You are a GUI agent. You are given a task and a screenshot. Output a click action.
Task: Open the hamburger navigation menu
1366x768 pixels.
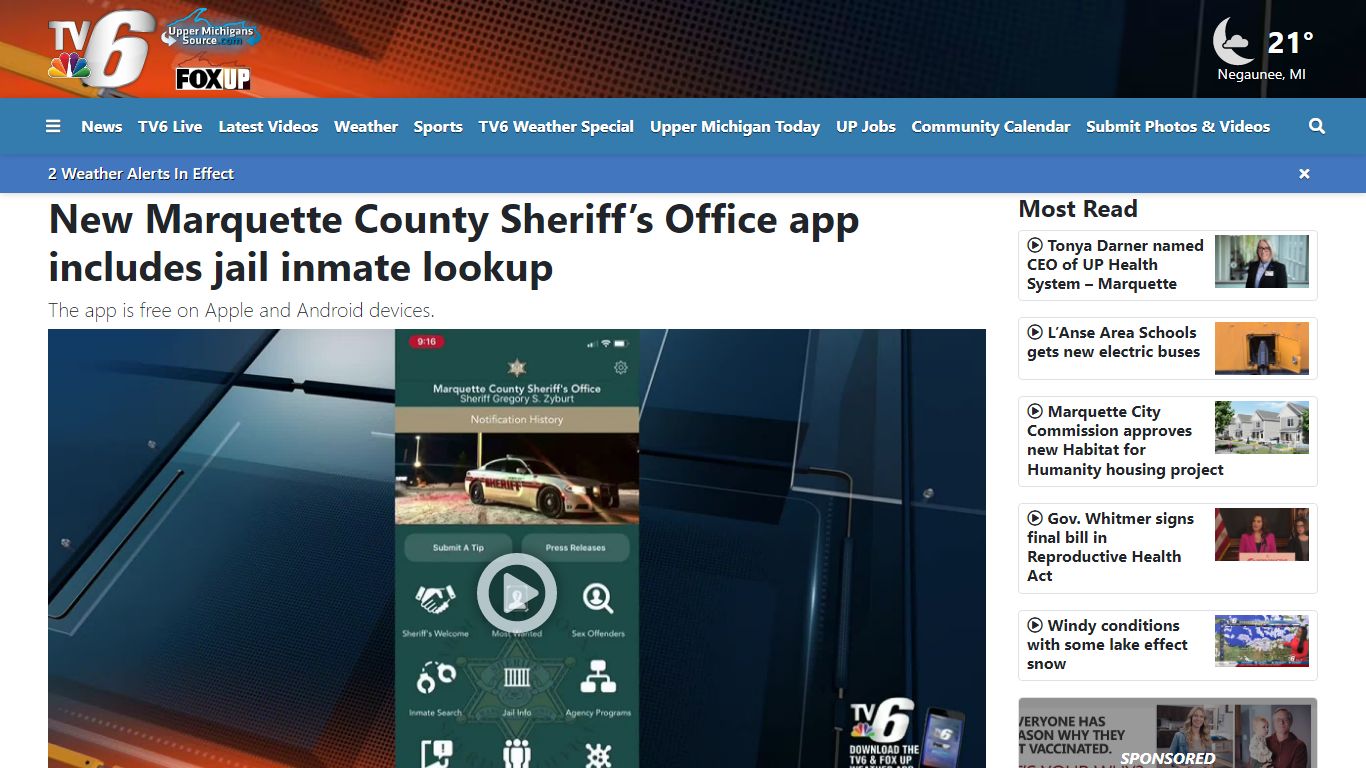pyautogui.click(x=53, y=126)
